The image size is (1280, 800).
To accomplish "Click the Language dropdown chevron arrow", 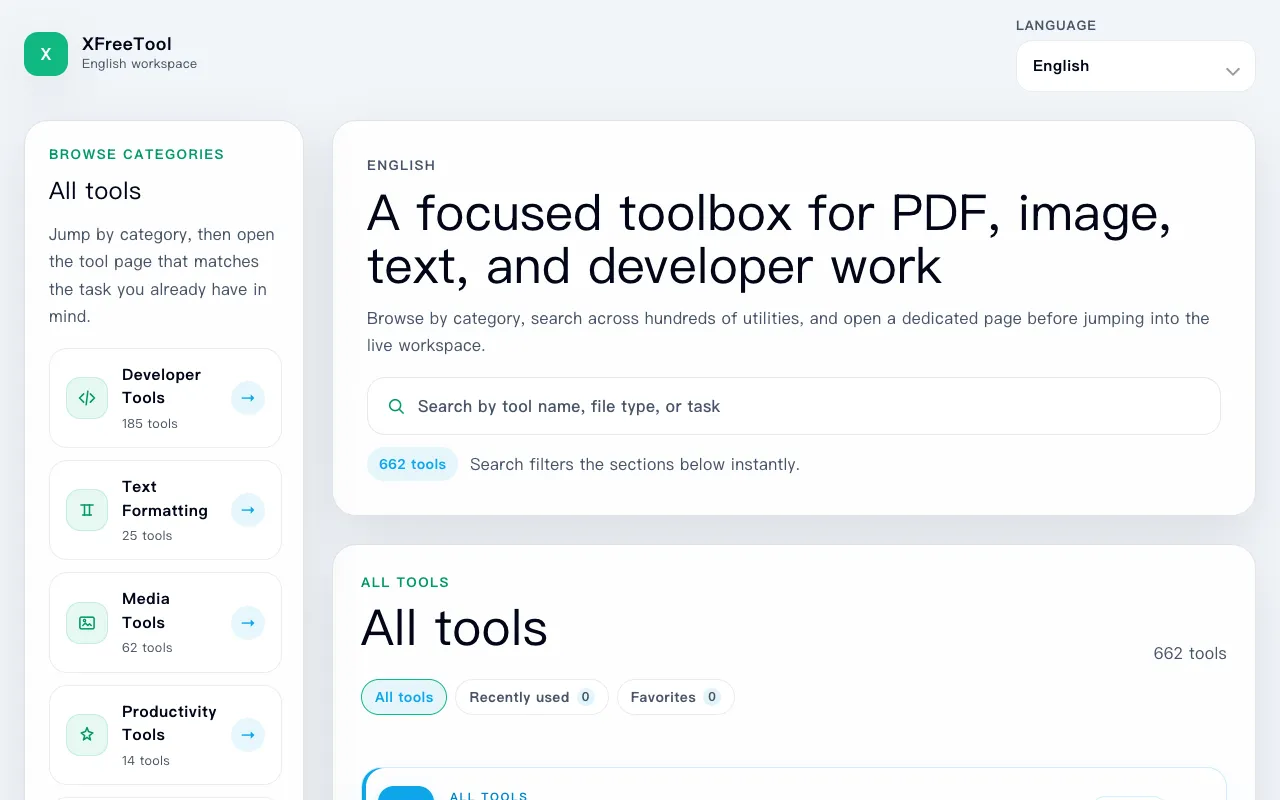I will click(x=1233, y=71).
